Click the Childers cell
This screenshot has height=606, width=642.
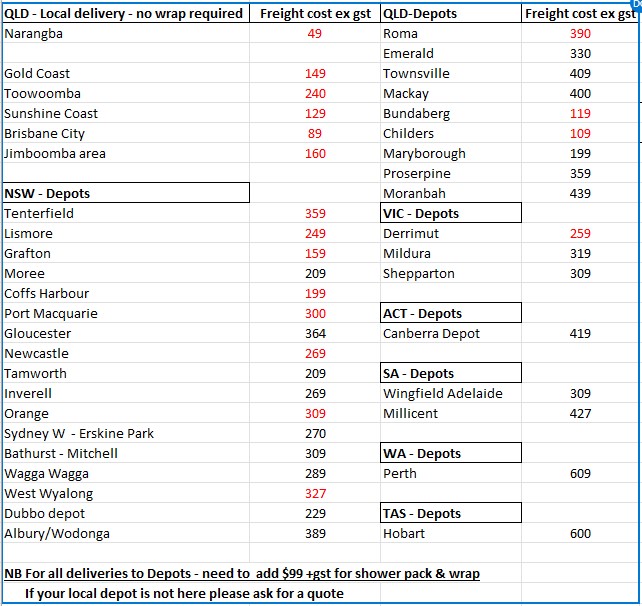(x=451, y=133)
